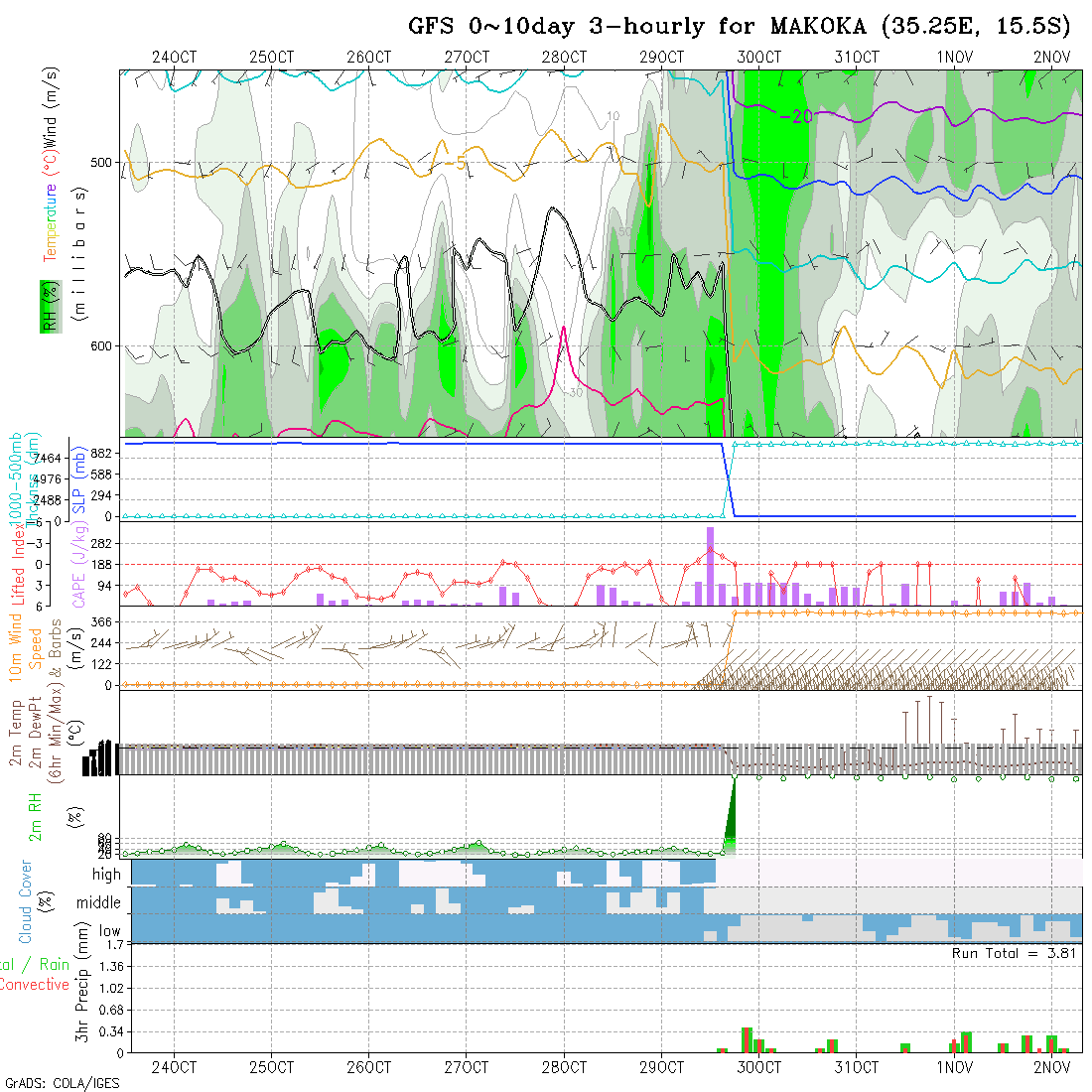The width and height of the screenshot is (1092, 1092).
Task: Click the Run Total = 3.81 text
Action: tap(1015, 952)
